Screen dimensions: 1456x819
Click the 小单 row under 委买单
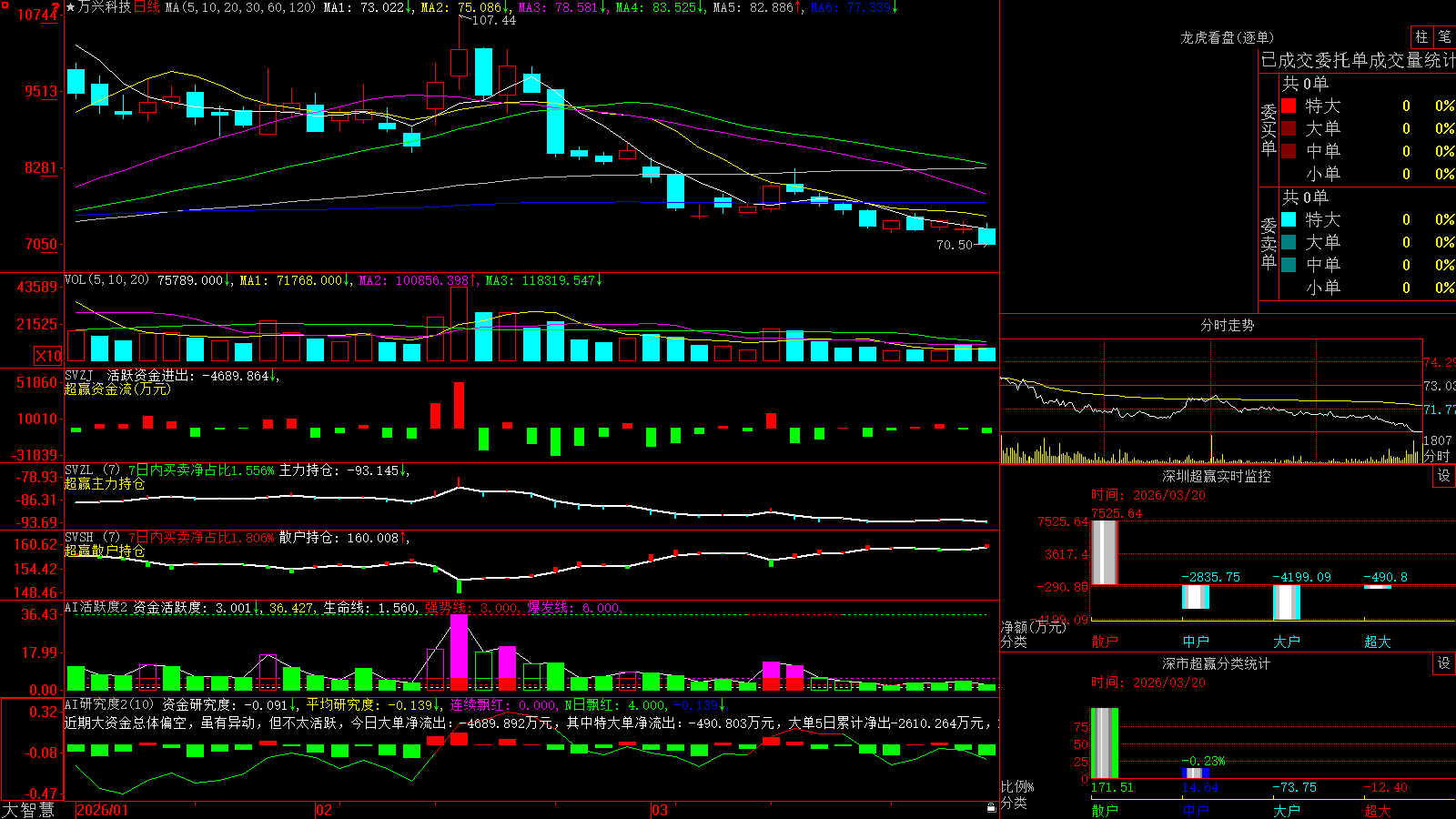pos(1367,174)
